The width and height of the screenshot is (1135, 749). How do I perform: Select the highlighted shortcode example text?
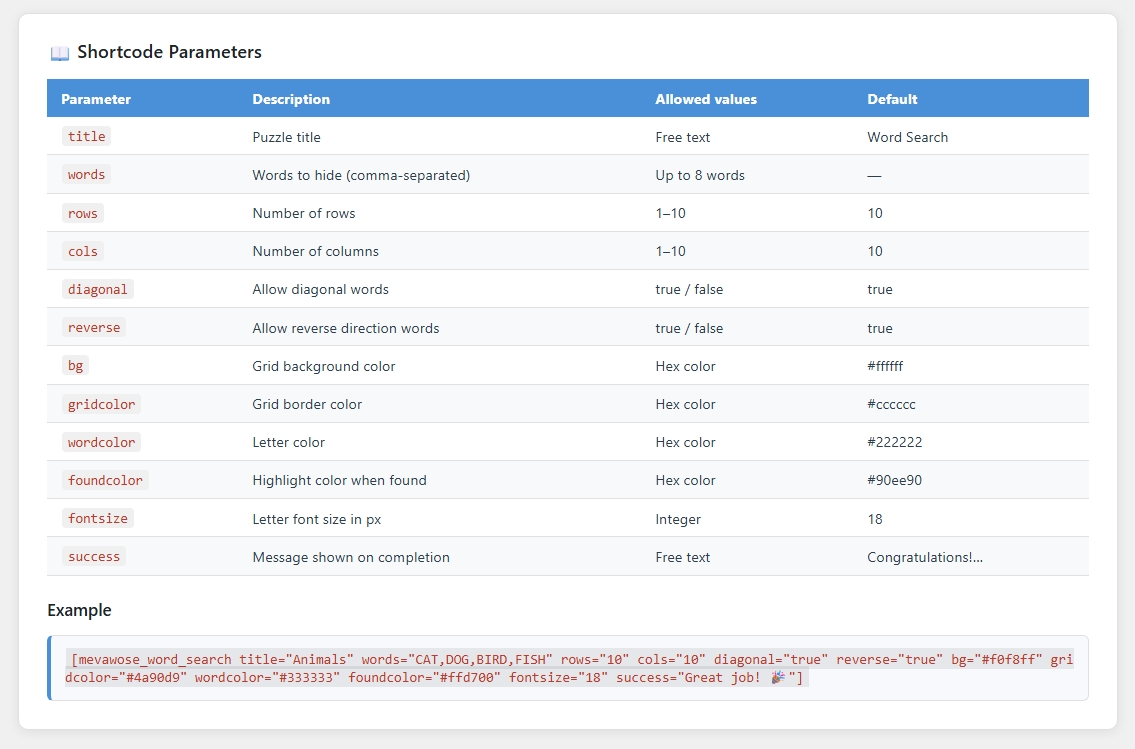(x=568, y=668)
